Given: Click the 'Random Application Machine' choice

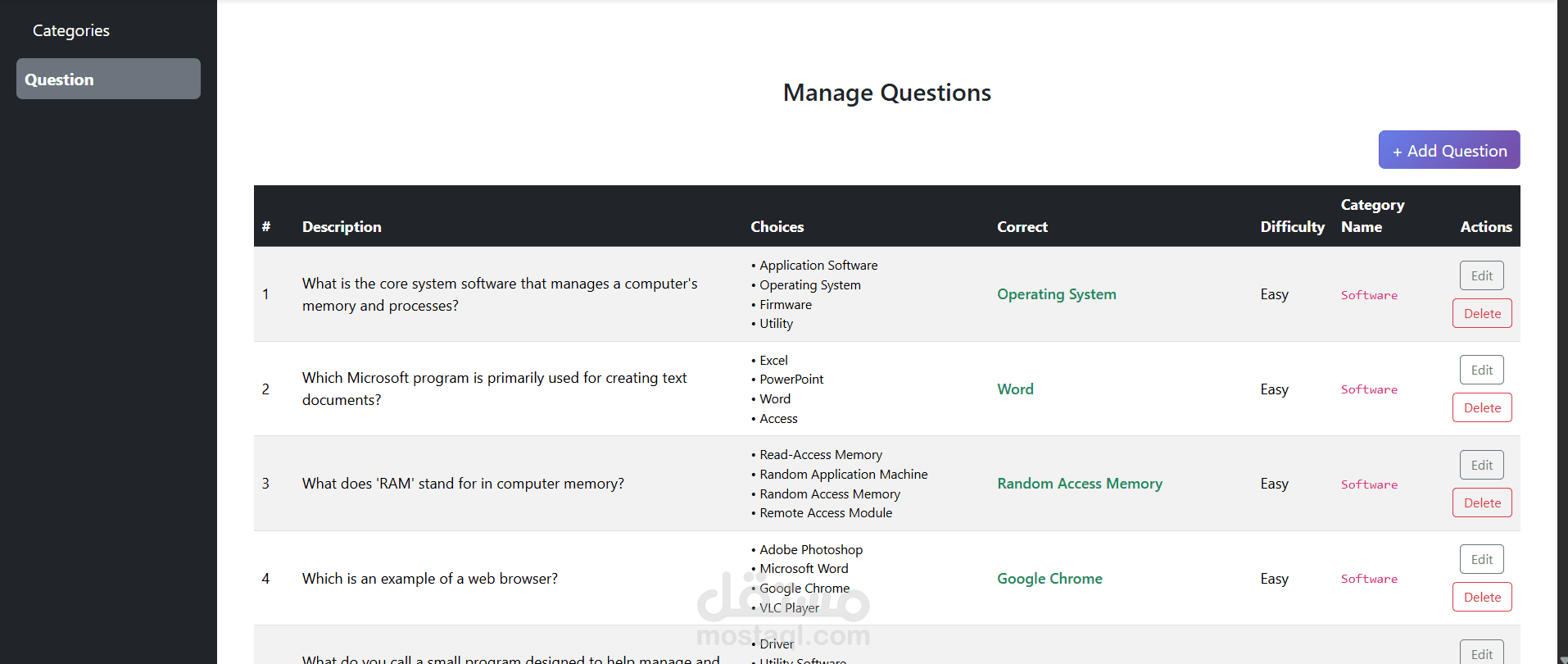Looking at the screenshot, I should (844, 475).
